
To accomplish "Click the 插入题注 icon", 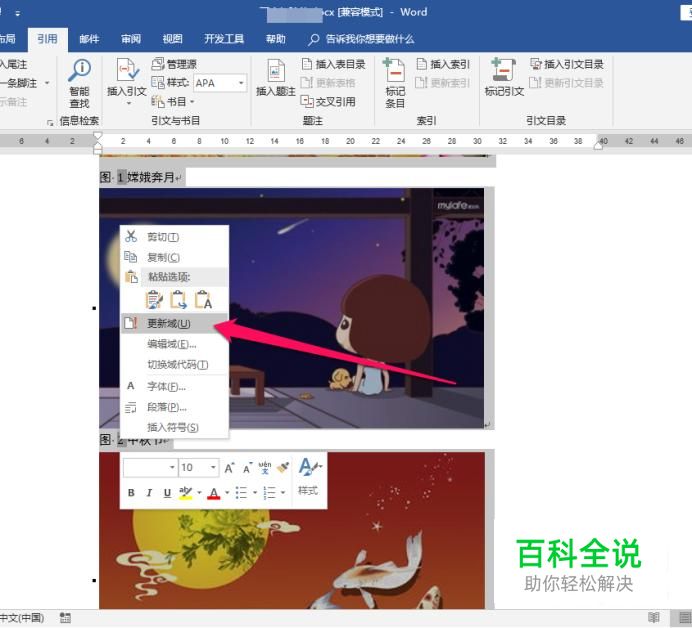I will [x=276, y=78].
